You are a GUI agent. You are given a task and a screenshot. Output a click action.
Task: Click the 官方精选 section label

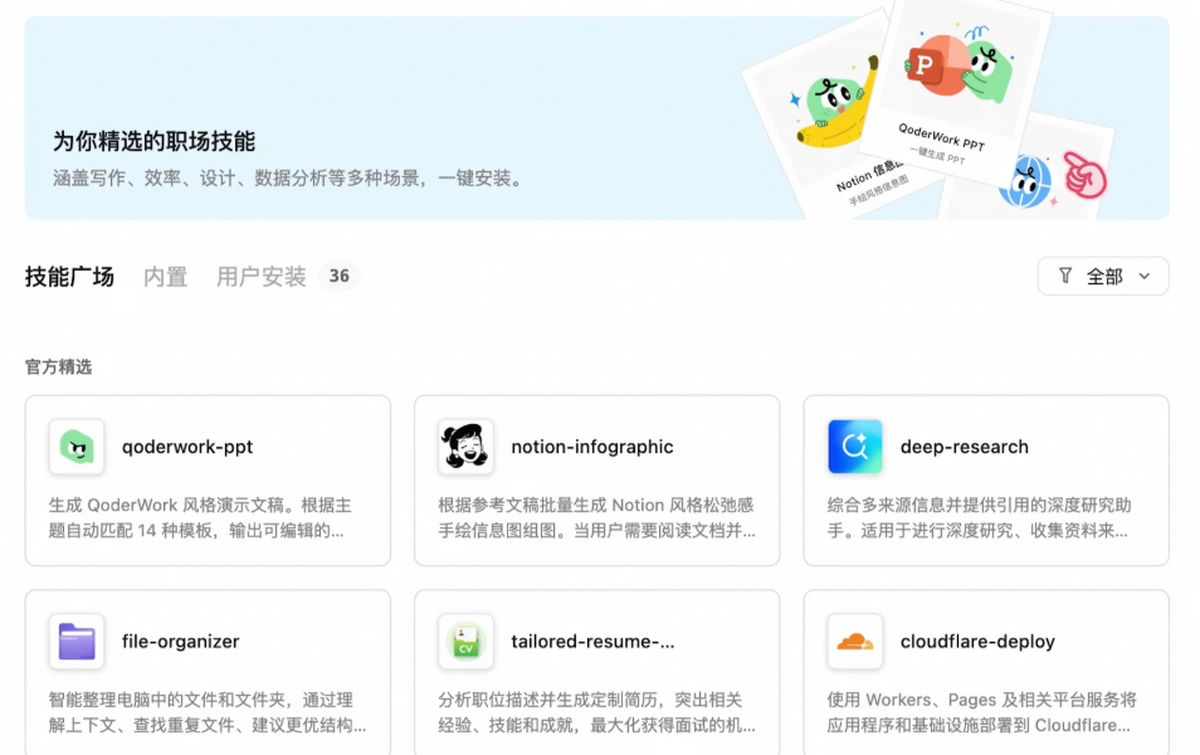[58, 367]
